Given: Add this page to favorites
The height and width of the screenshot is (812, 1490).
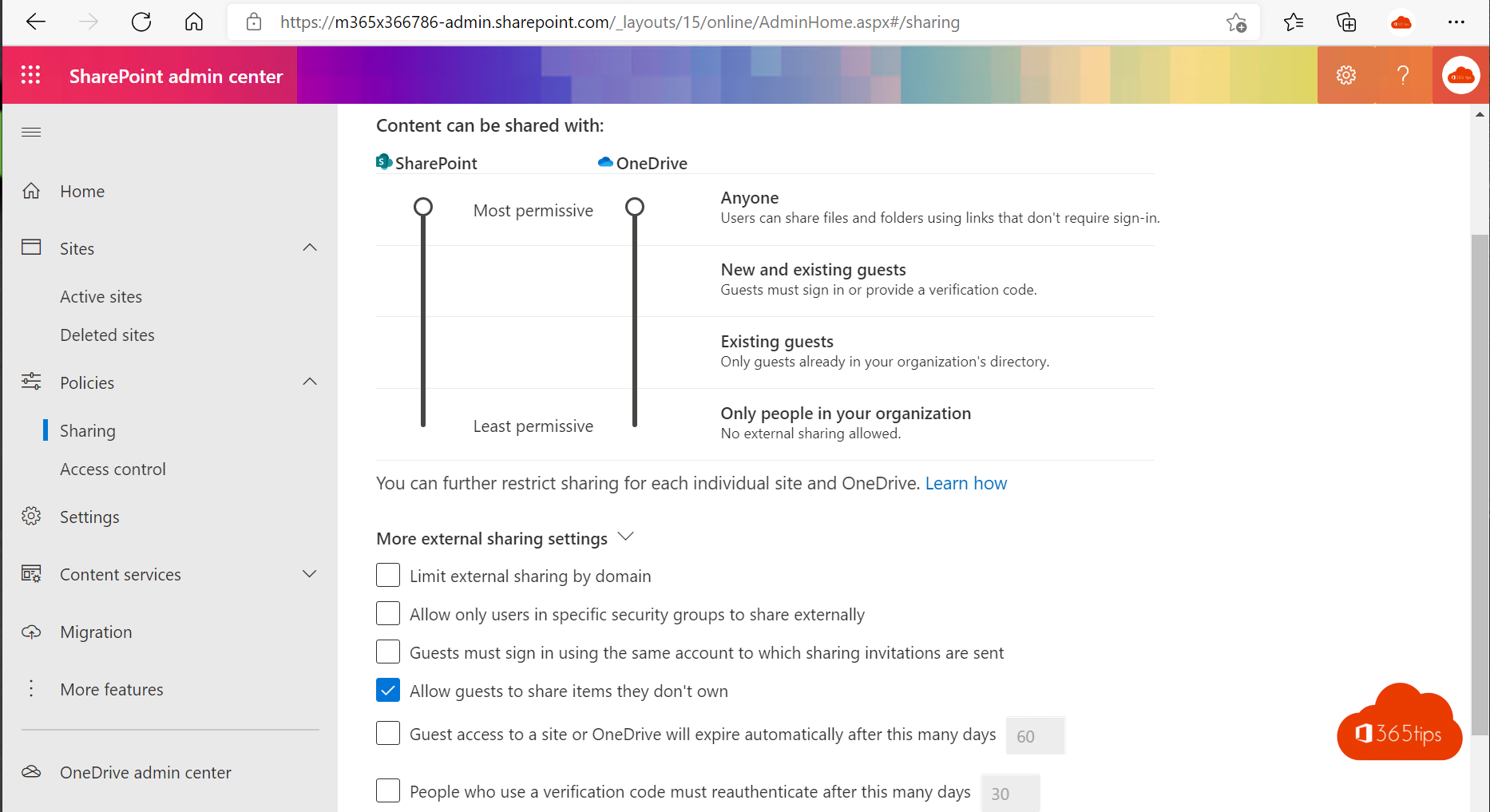Looking at the screenshot, I should pyautogui.click(x=1236, y=22).
